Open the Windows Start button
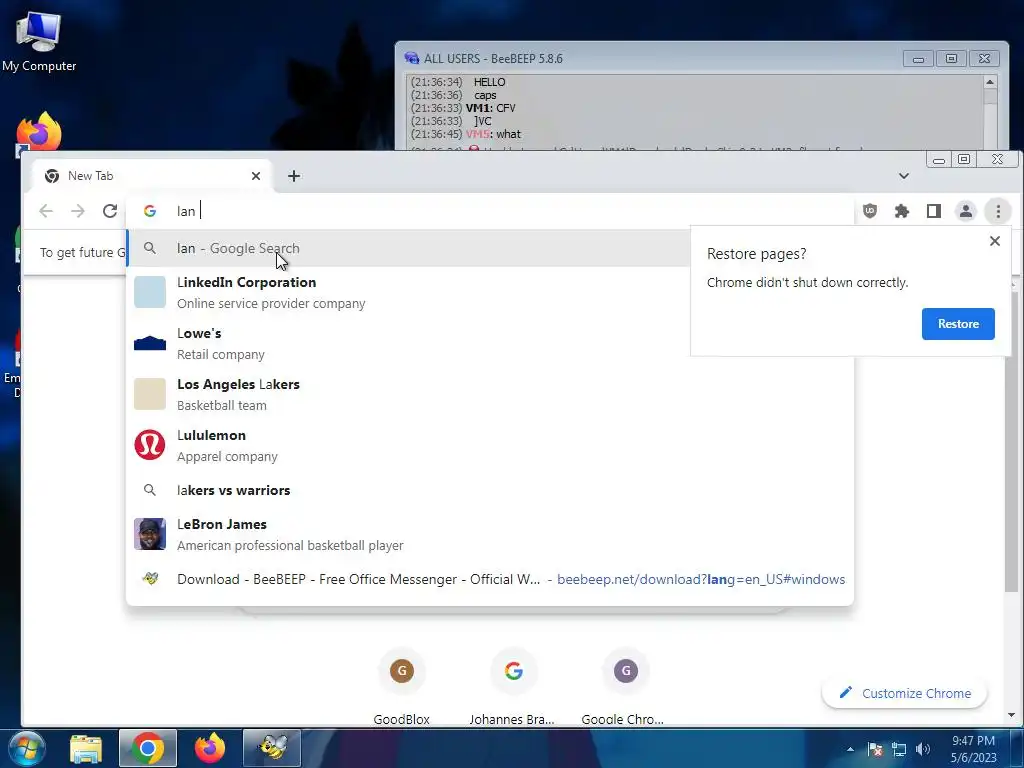Viewport: 1024px width, 768px height. [x=27, y=748]
